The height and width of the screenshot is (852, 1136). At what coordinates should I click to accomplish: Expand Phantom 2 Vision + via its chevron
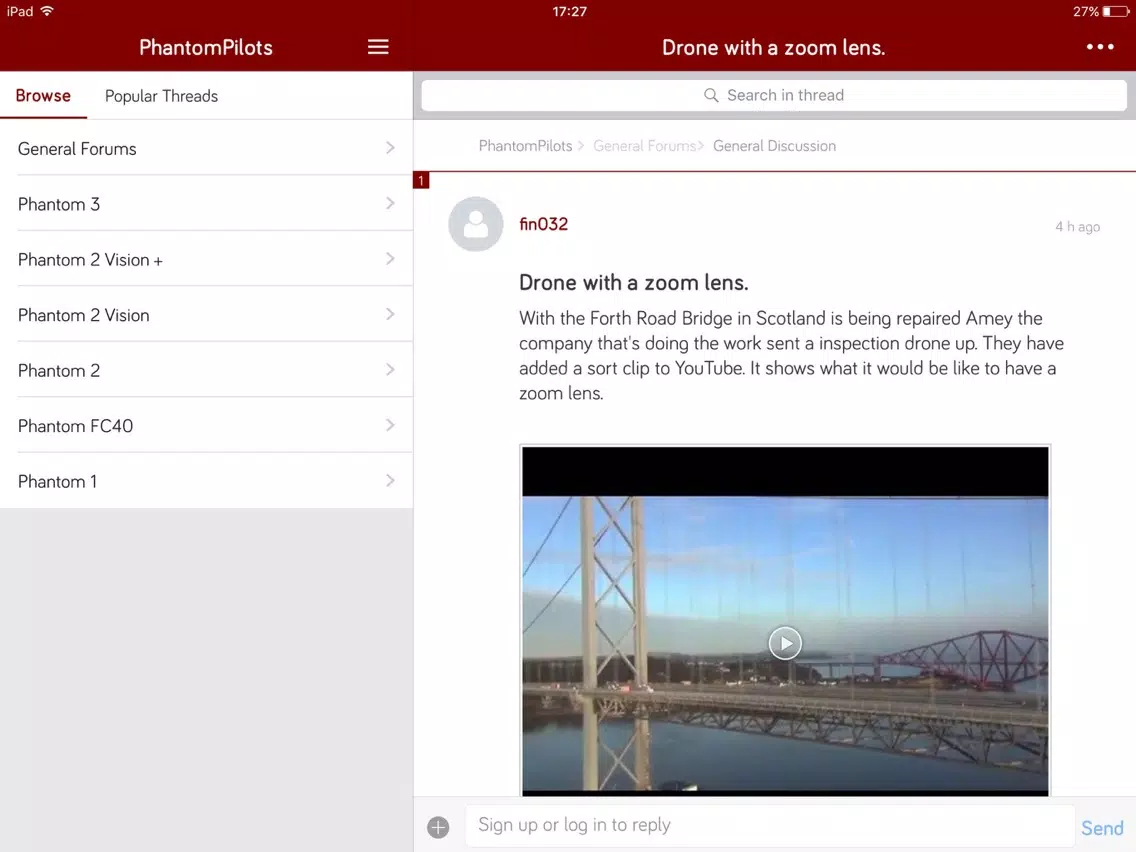[390, 259]
